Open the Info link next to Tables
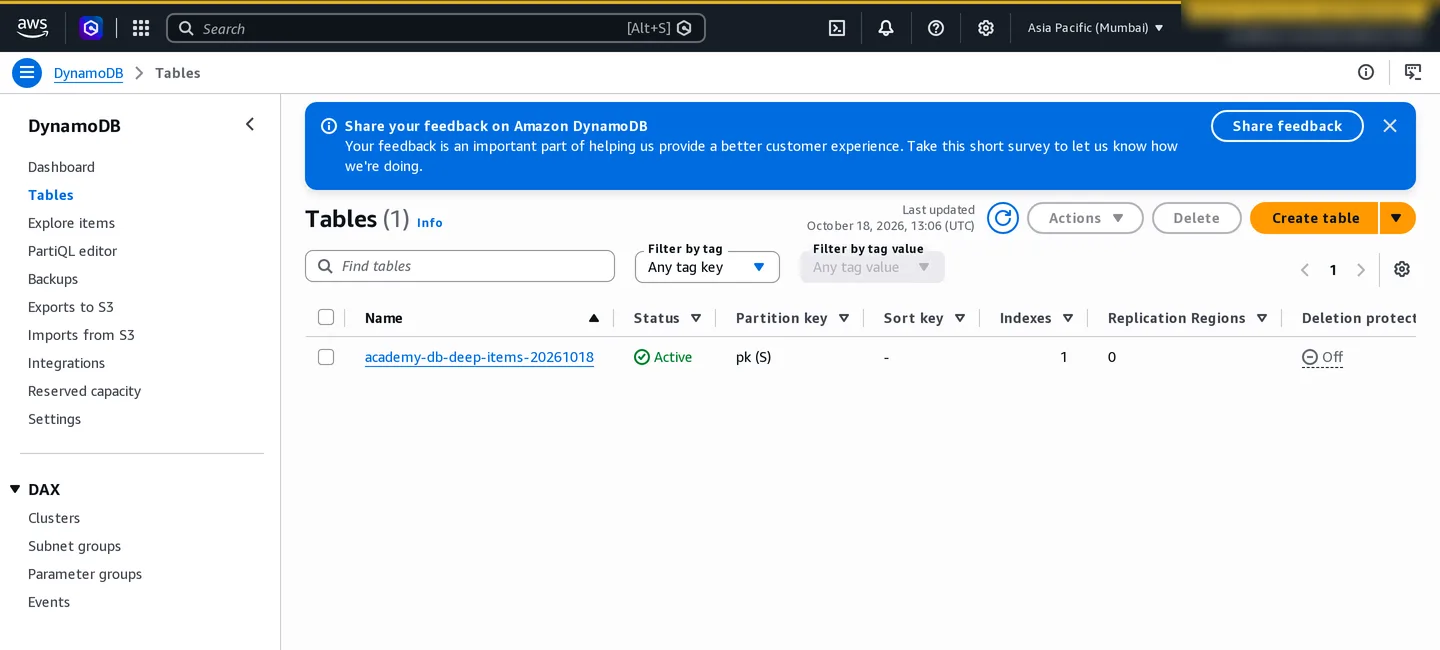 point(429,222)
